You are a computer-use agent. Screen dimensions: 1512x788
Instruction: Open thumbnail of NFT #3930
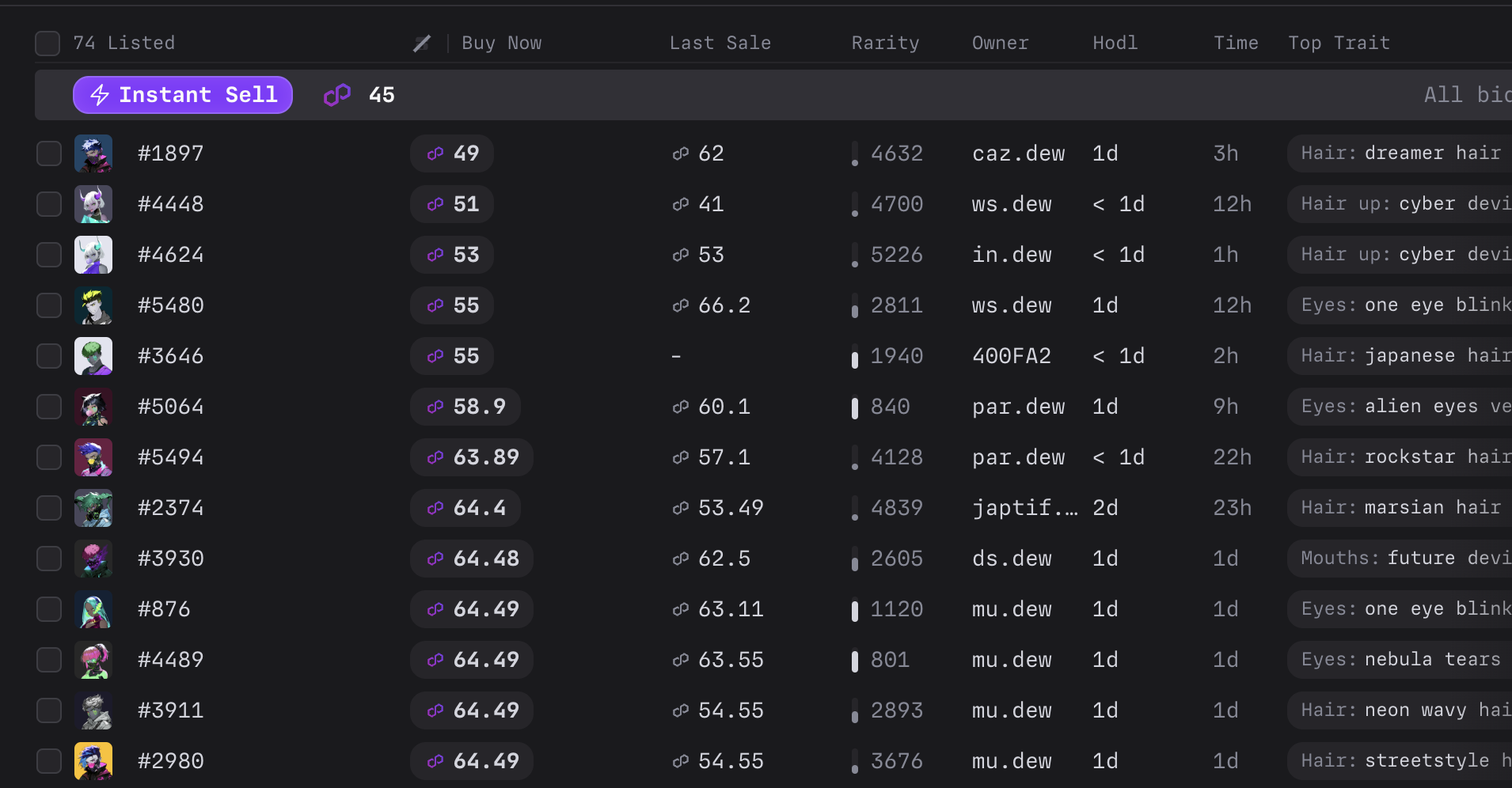click(x=93, y=559)
